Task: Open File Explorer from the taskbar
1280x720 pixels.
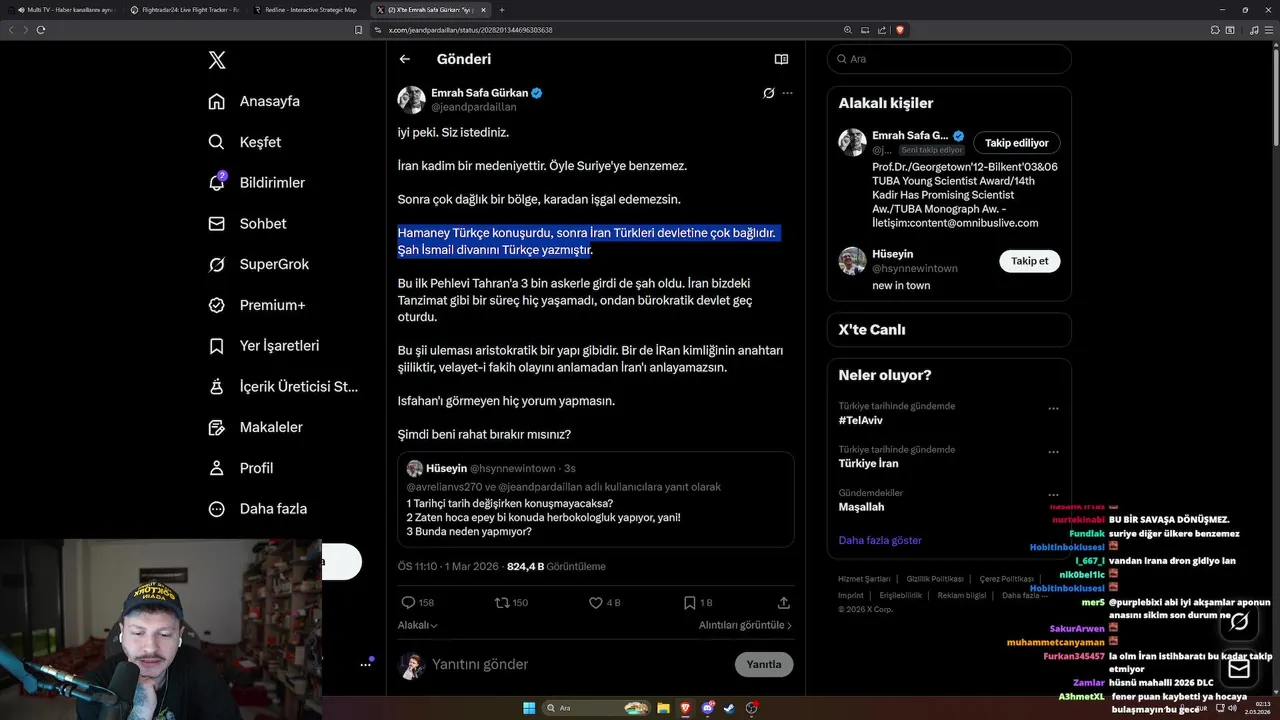Action: click(662, 708)
